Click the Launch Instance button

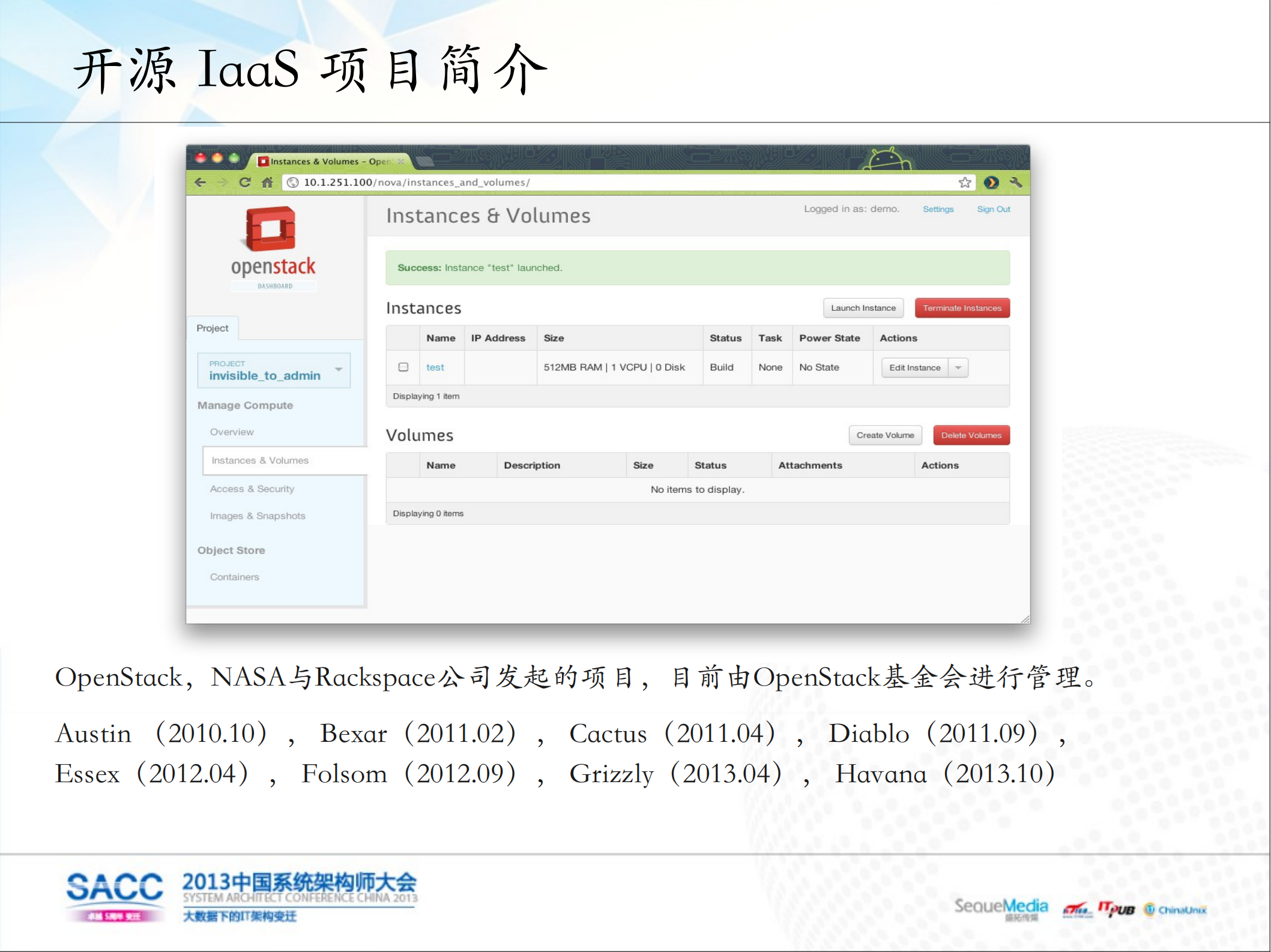tap(863, 308)
